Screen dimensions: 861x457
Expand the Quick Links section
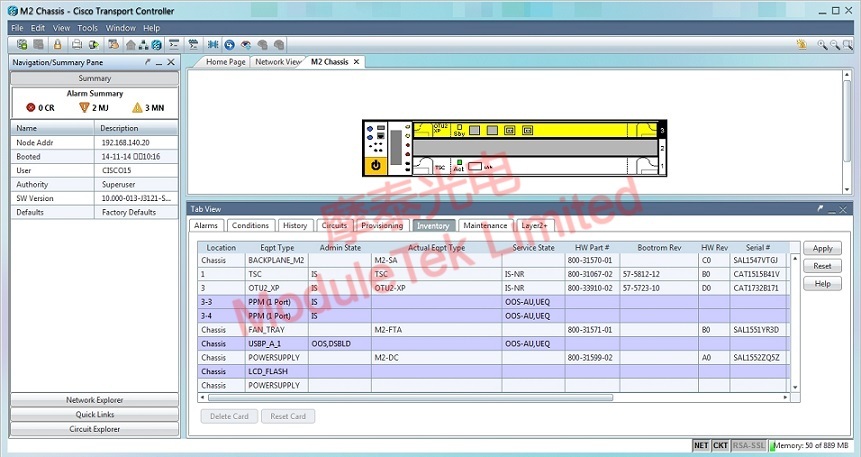pos(94,415)
